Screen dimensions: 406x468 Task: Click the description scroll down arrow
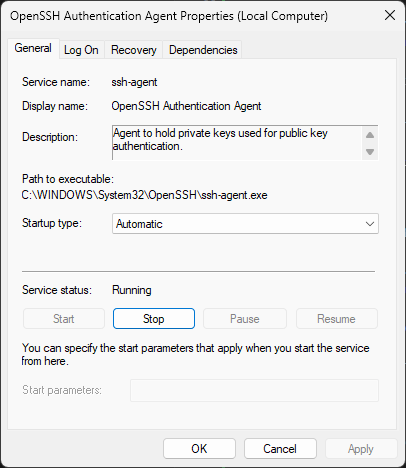click(370, 152)
